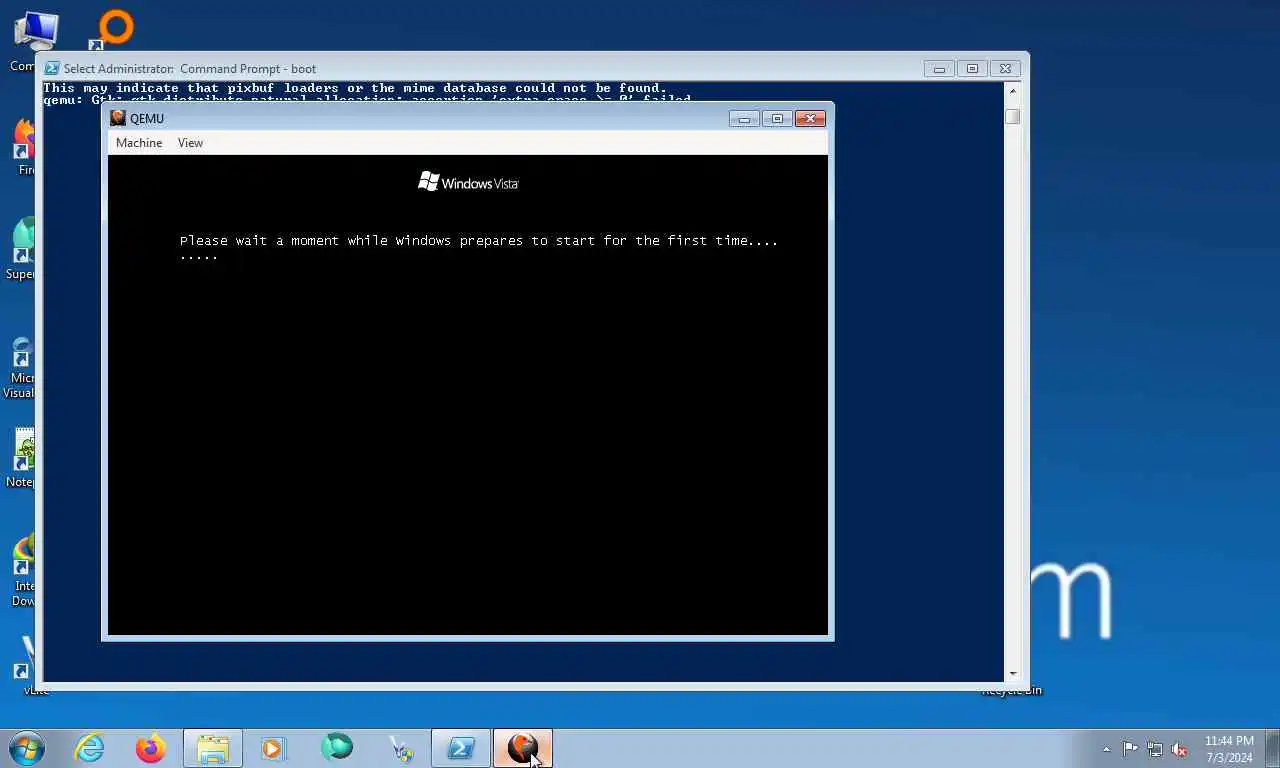The width and height of the screenshot is (1280, 768).
Task: Open the Machine menu in QEMU
Action: point(139,143)
